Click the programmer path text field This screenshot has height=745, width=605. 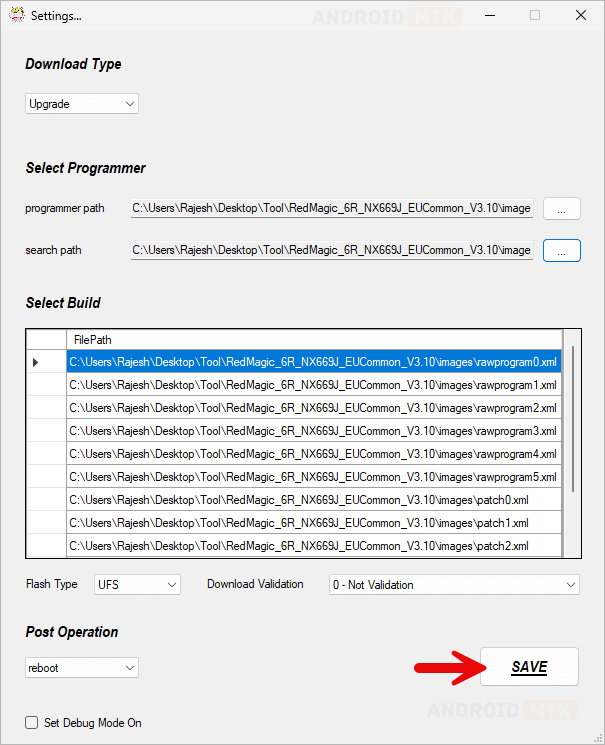coord(331,209)
